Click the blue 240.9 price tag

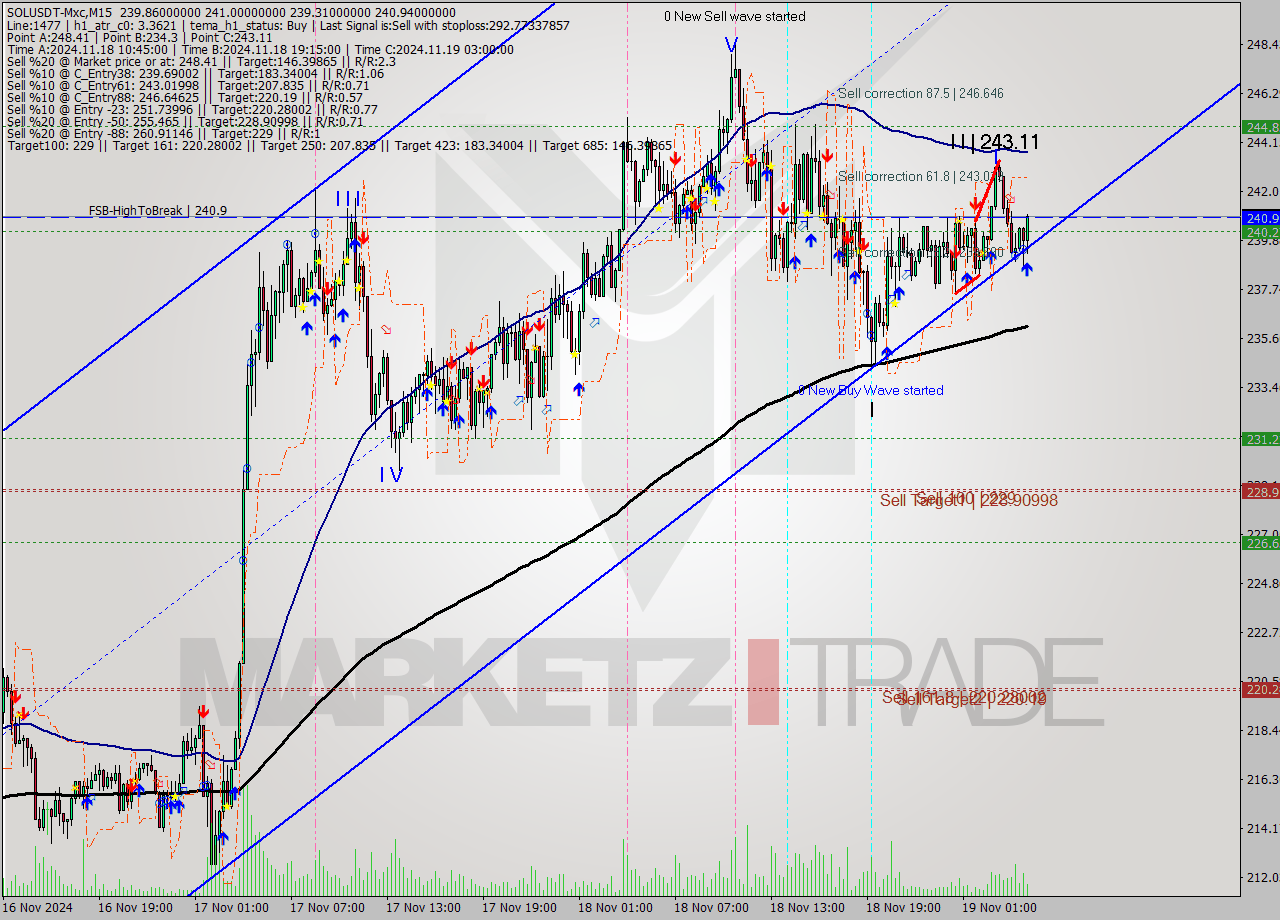click(x=1260, y=217)
